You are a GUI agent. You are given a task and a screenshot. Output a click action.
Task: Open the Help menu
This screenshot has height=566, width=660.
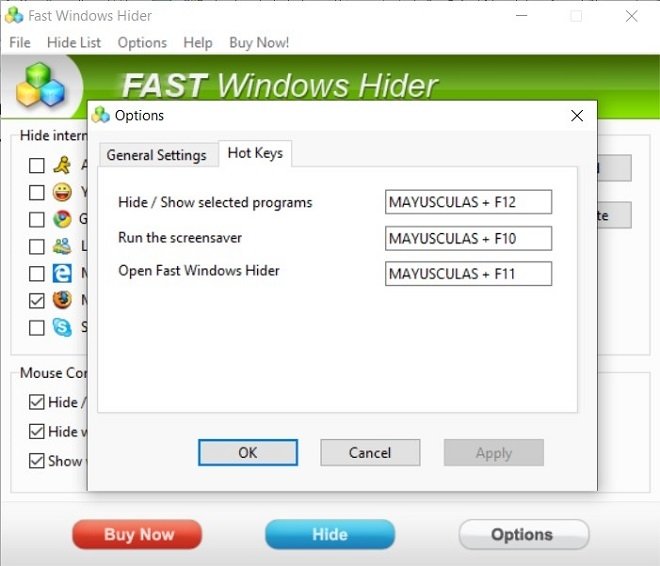198,43
